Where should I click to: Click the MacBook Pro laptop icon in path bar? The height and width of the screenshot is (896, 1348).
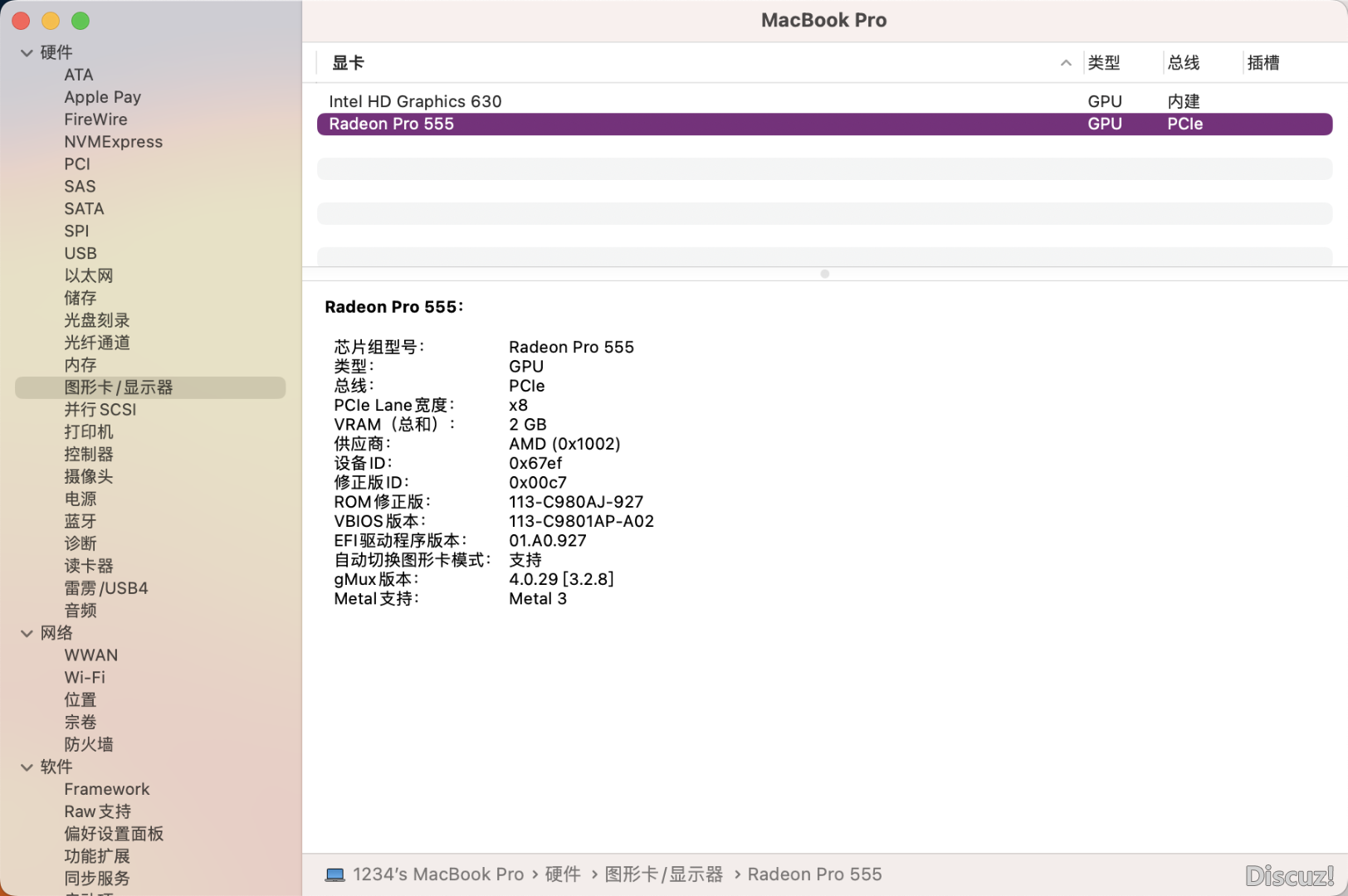coord(335,874)
